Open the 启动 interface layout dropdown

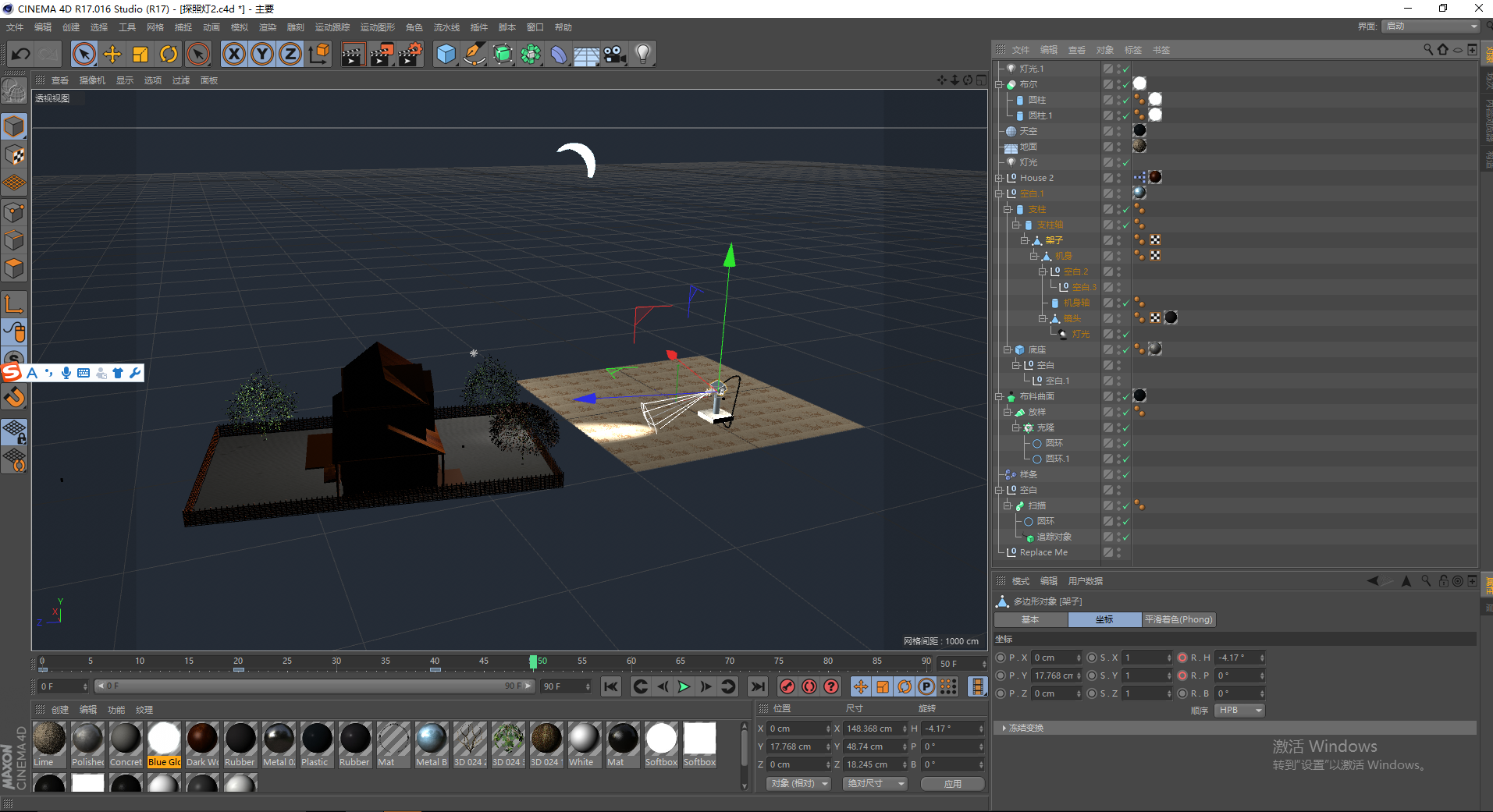[x=1431, y=27]
